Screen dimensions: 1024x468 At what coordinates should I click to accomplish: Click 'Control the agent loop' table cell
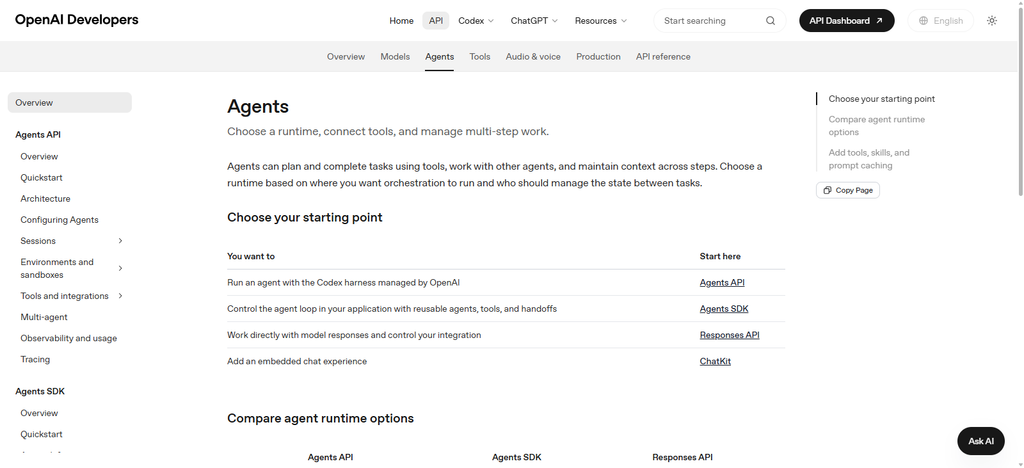point(392,309)
